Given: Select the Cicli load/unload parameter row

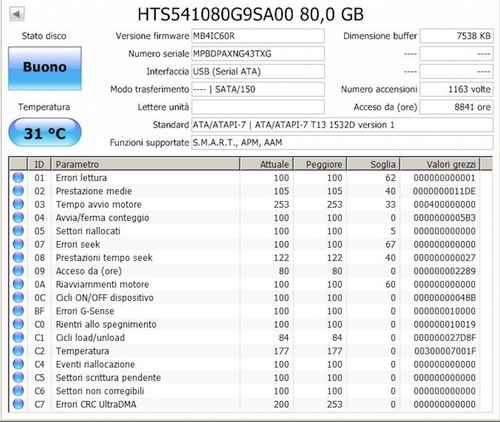Looking at the screenshot, I should 250,337.
